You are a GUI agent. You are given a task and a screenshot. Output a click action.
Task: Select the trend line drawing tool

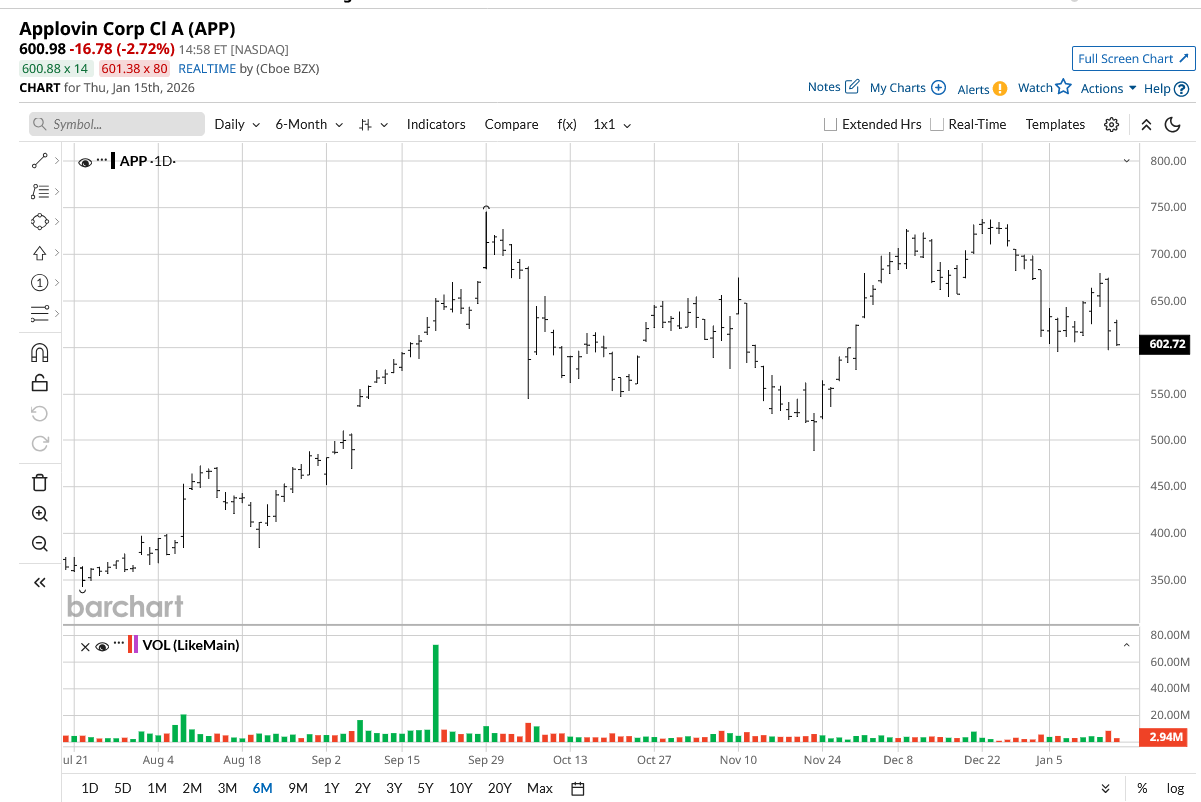[40, 160]
